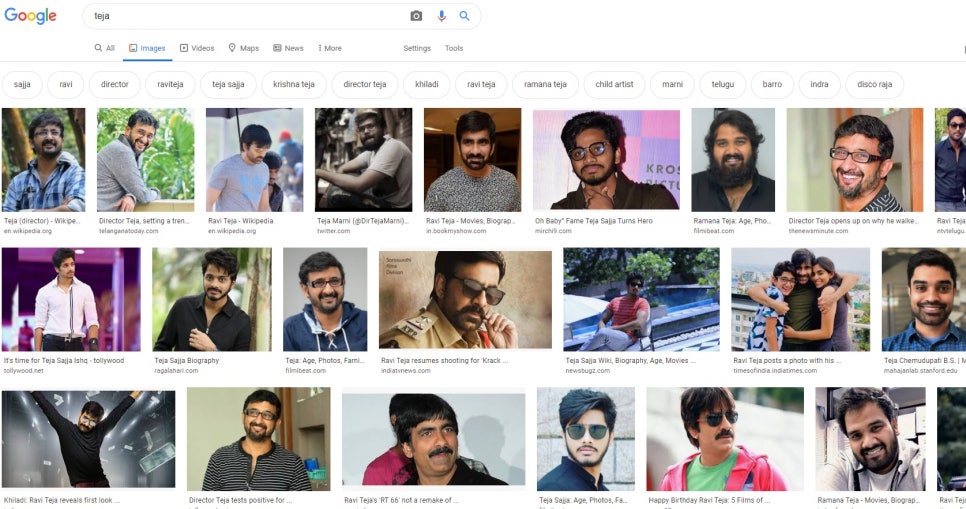Open 'Teja Sajja: Age, Photos, Fa...' sunglasses image

point(586,439)
